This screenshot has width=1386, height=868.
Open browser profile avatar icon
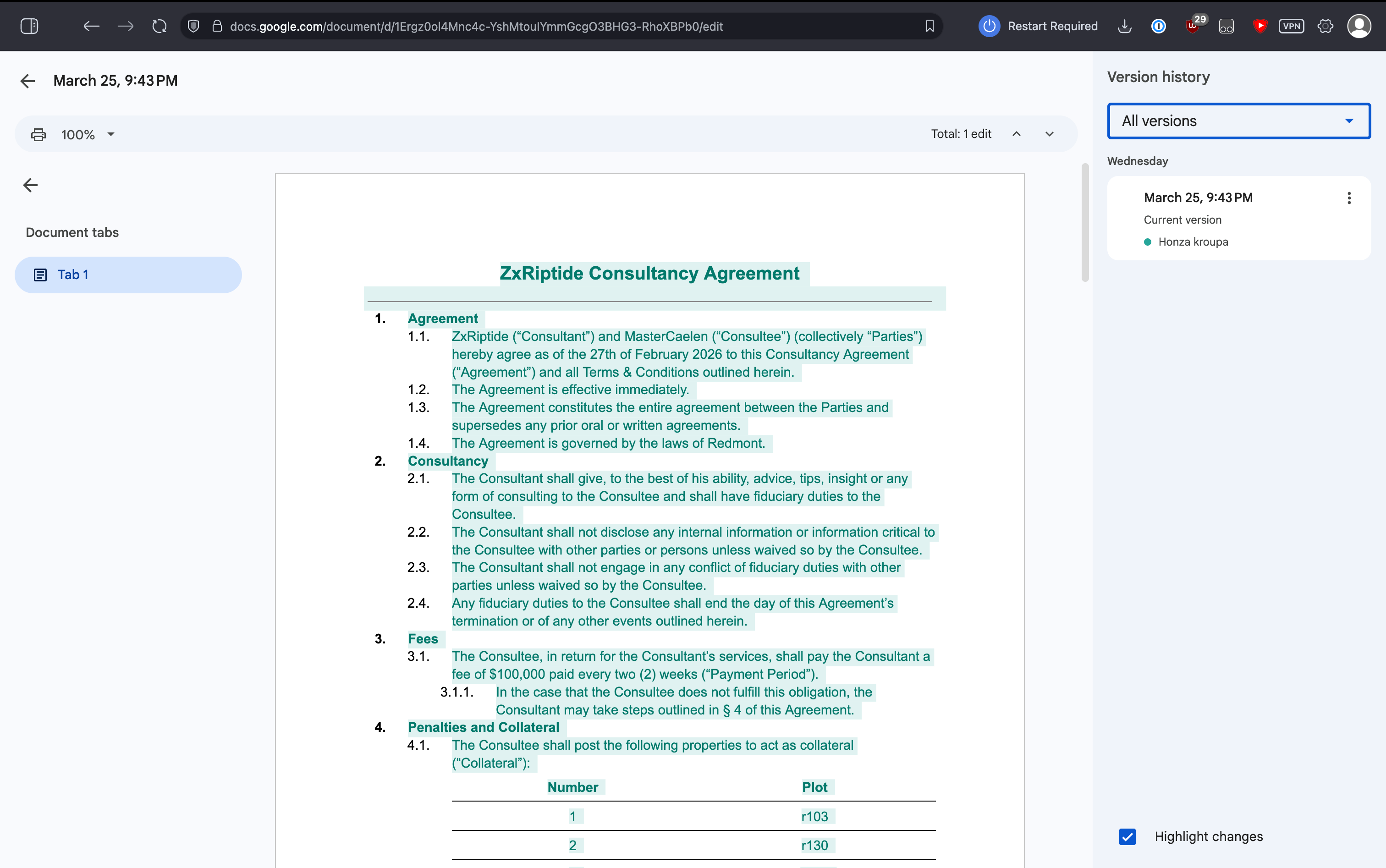coord(1359,27)
